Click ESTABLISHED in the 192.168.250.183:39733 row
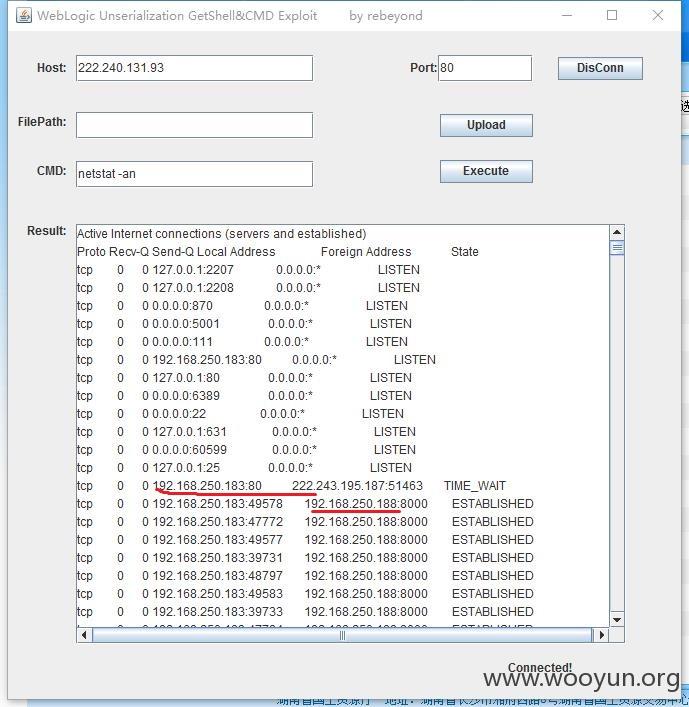This screenshot has height=707, width=689. 493,612
